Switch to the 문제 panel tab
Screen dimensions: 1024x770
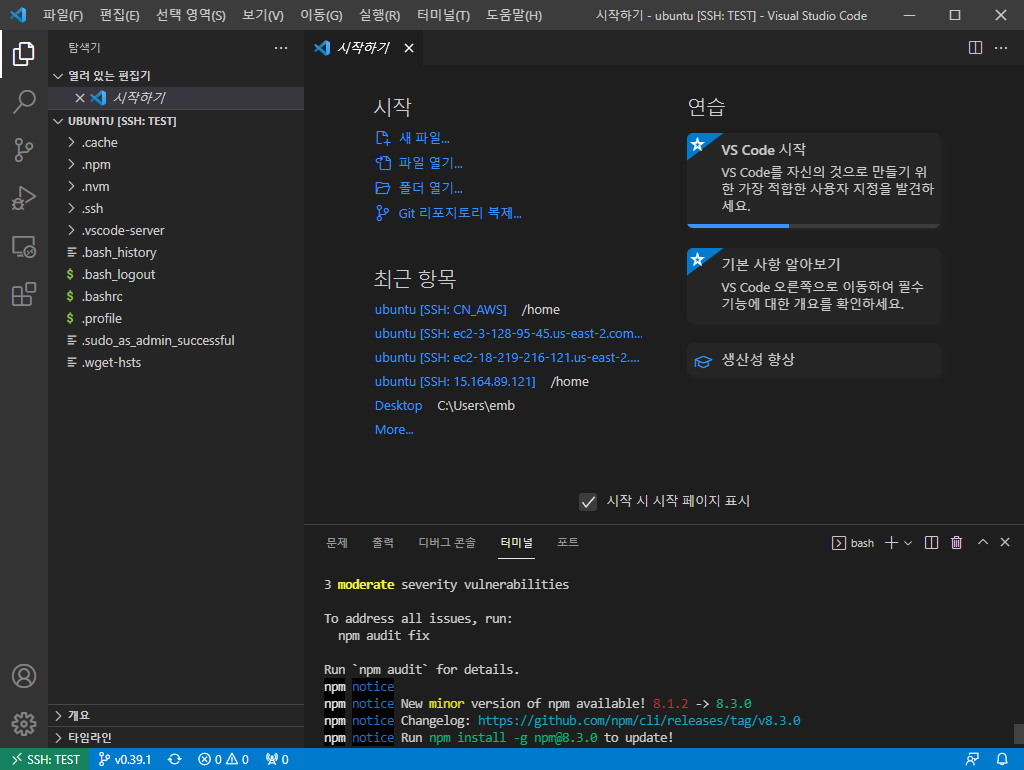(x=337, y=543)
